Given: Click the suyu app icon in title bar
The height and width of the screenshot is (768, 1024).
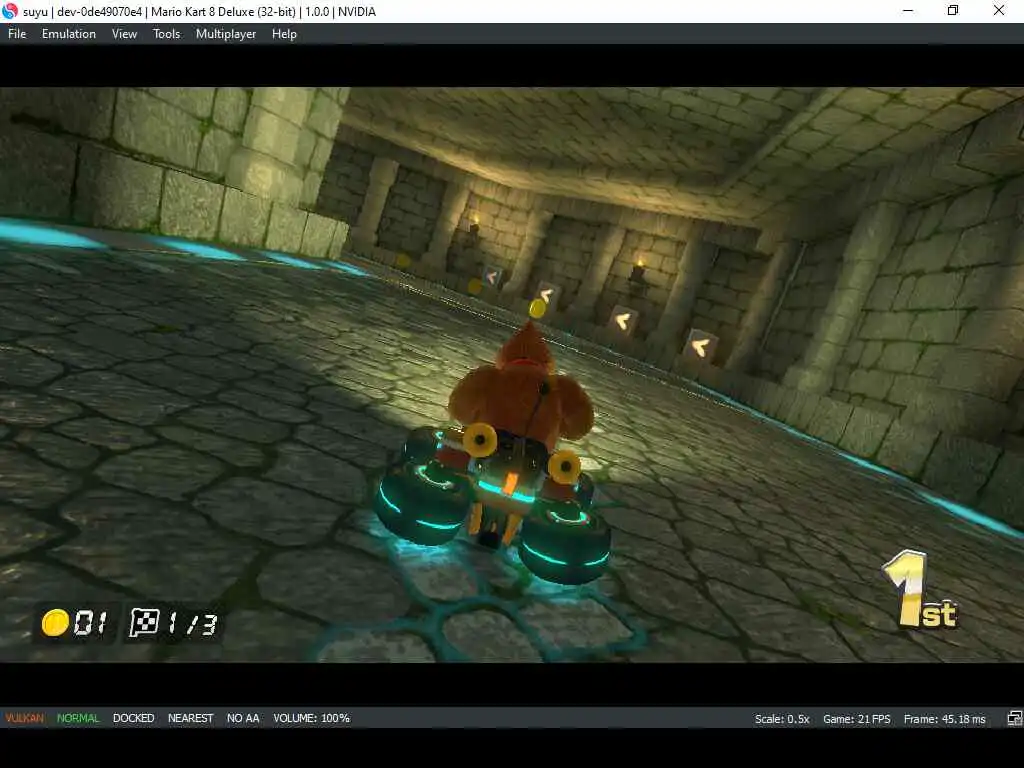Looking at the screenshot, I should click(x=10, y=11).
